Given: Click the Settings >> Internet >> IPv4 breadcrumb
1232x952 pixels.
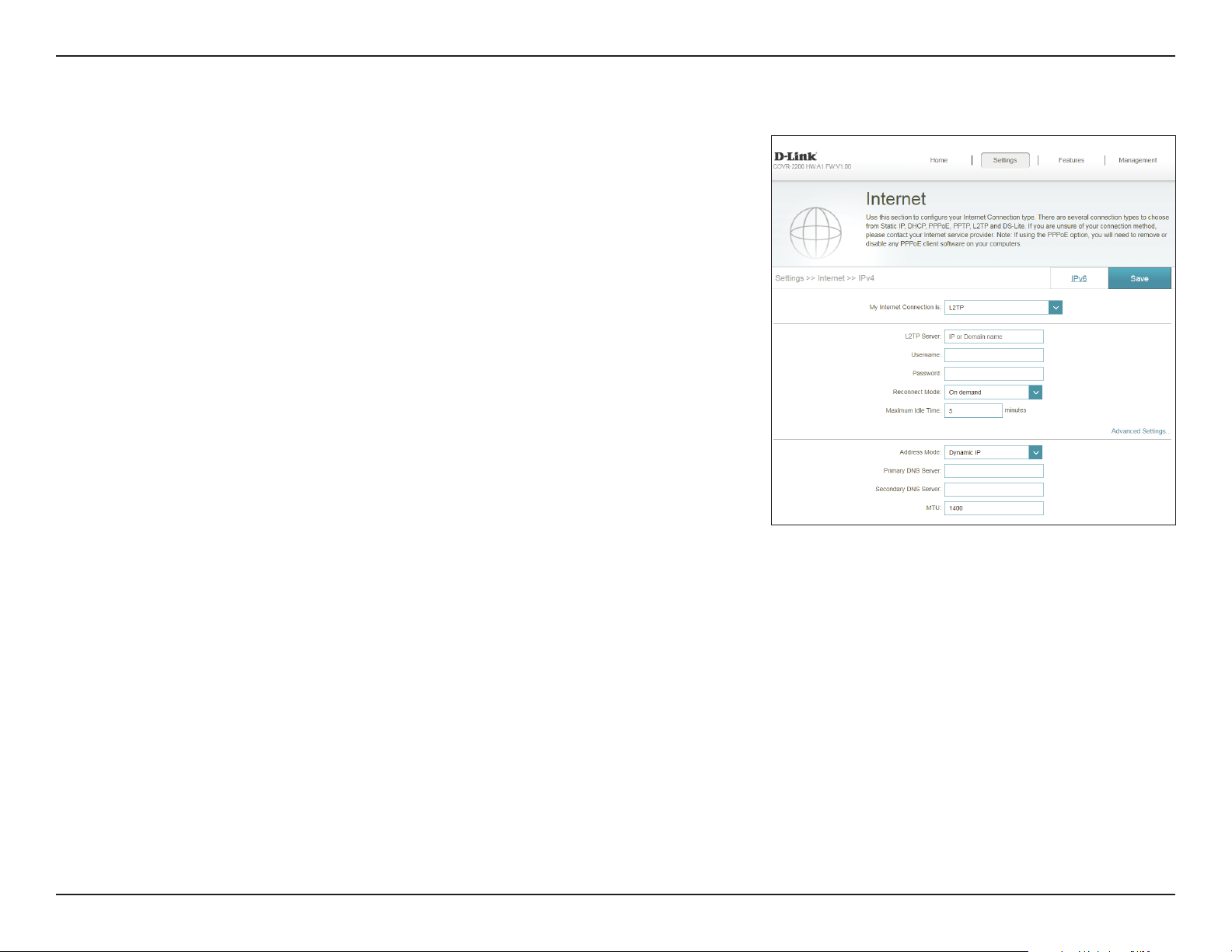Looking at the screenshot, I should (x=825, y=278).
